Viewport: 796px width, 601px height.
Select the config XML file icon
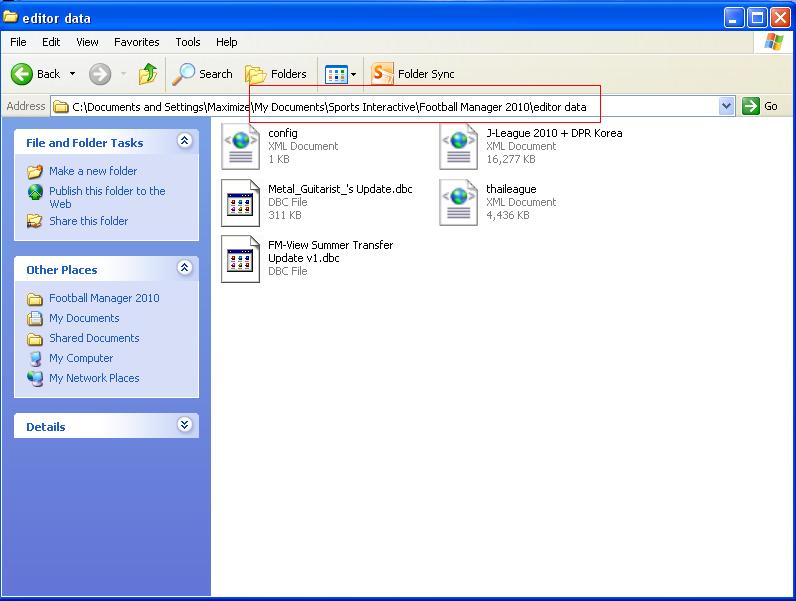[241, 147]
